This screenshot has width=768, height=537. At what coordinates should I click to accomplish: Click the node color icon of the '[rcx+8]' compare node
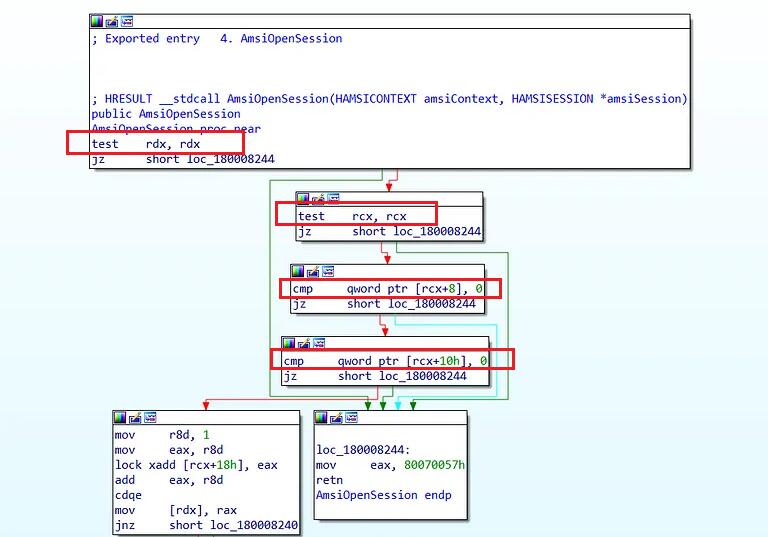coord(298,271)
